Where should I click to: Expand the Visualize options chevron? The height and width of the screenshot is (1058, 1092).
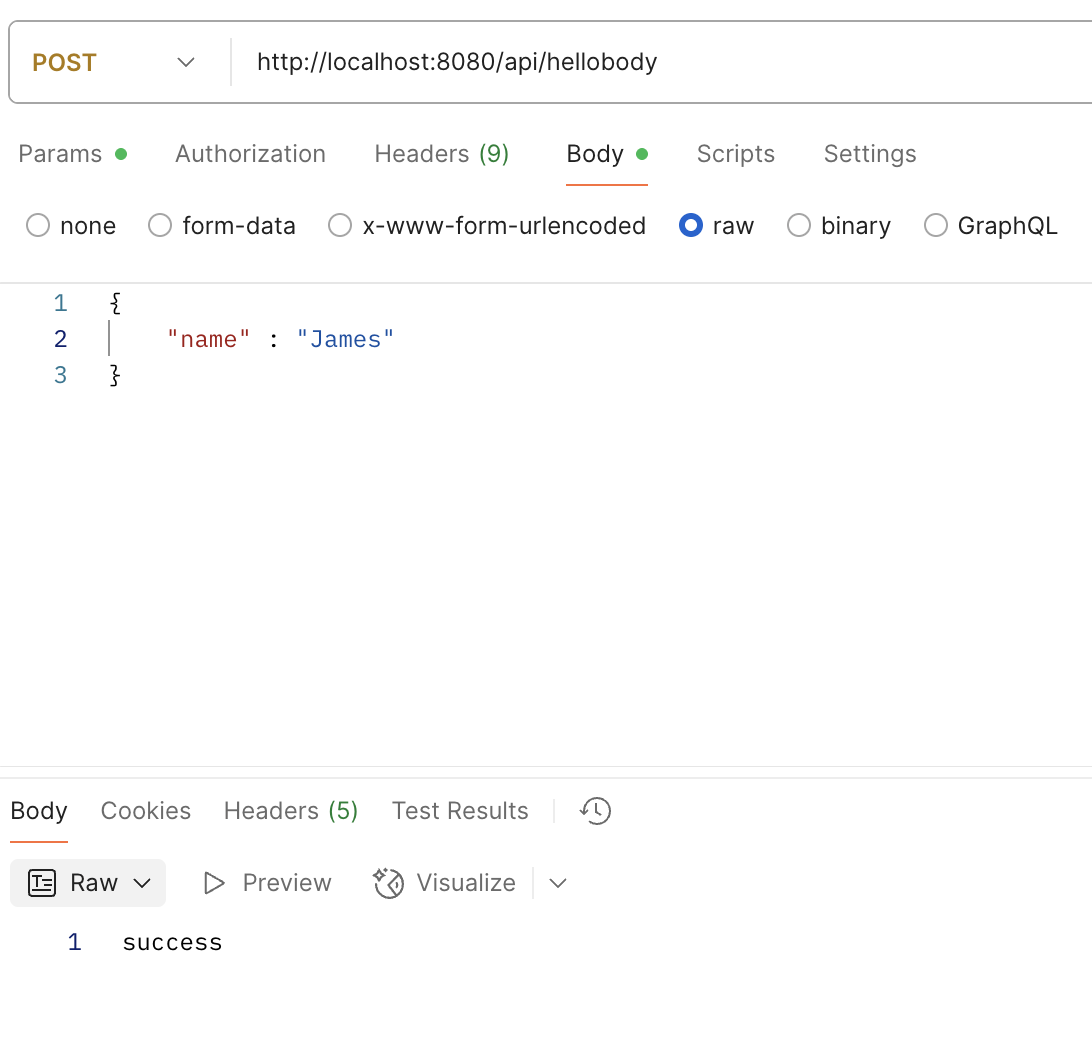pos(558,883)
